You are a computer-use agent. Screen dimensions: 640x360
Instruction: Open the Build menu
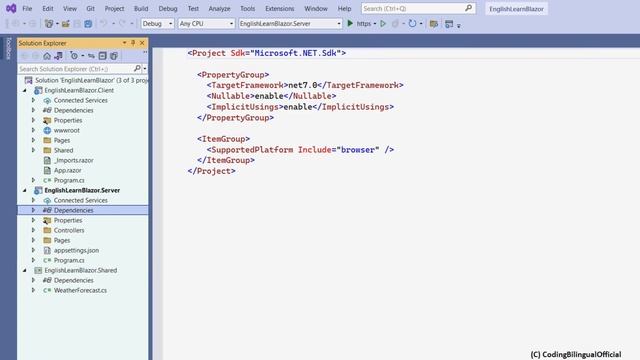pyautogui.click(x=141, y=8)
